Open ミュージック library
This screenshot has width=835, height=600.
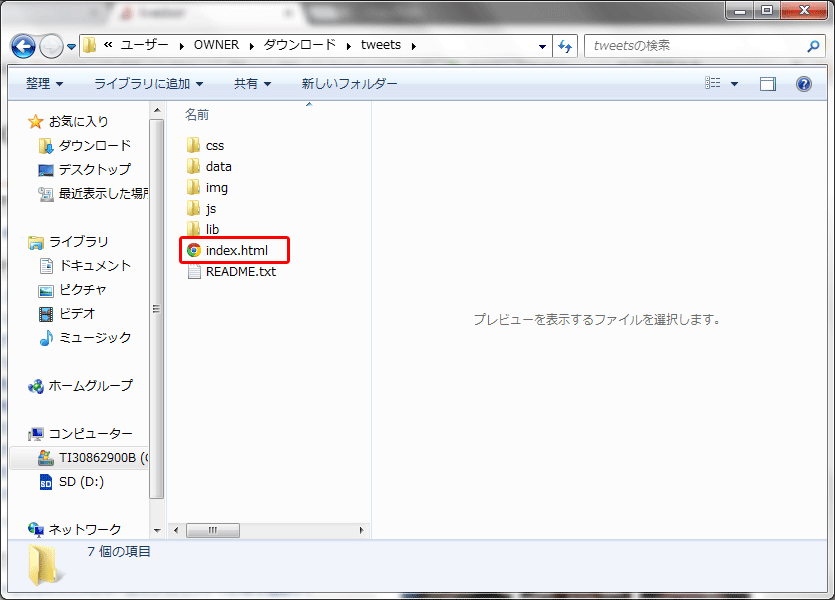(x=95, y=338)
